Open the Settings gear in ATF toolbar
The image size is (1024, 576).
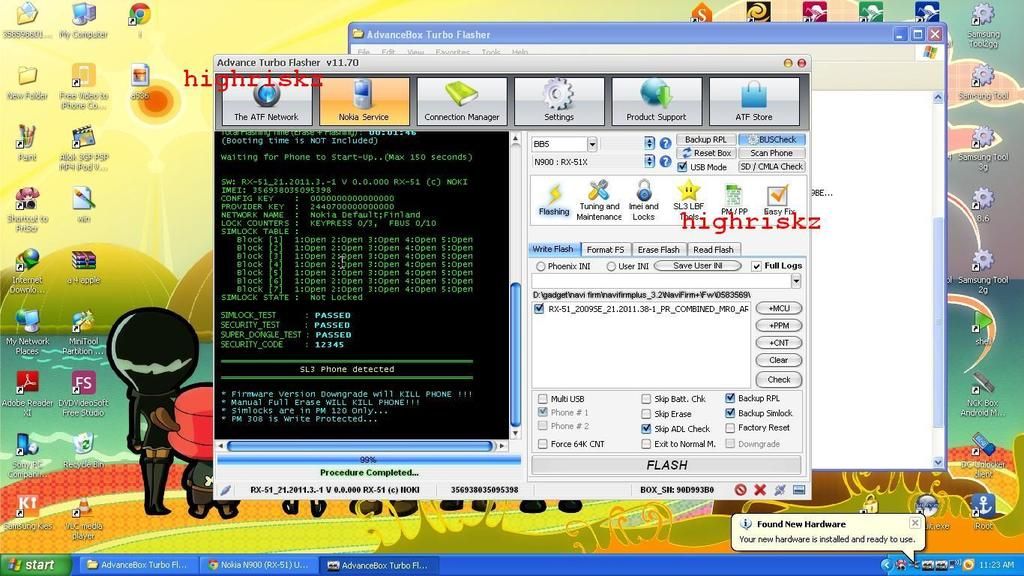558,102
